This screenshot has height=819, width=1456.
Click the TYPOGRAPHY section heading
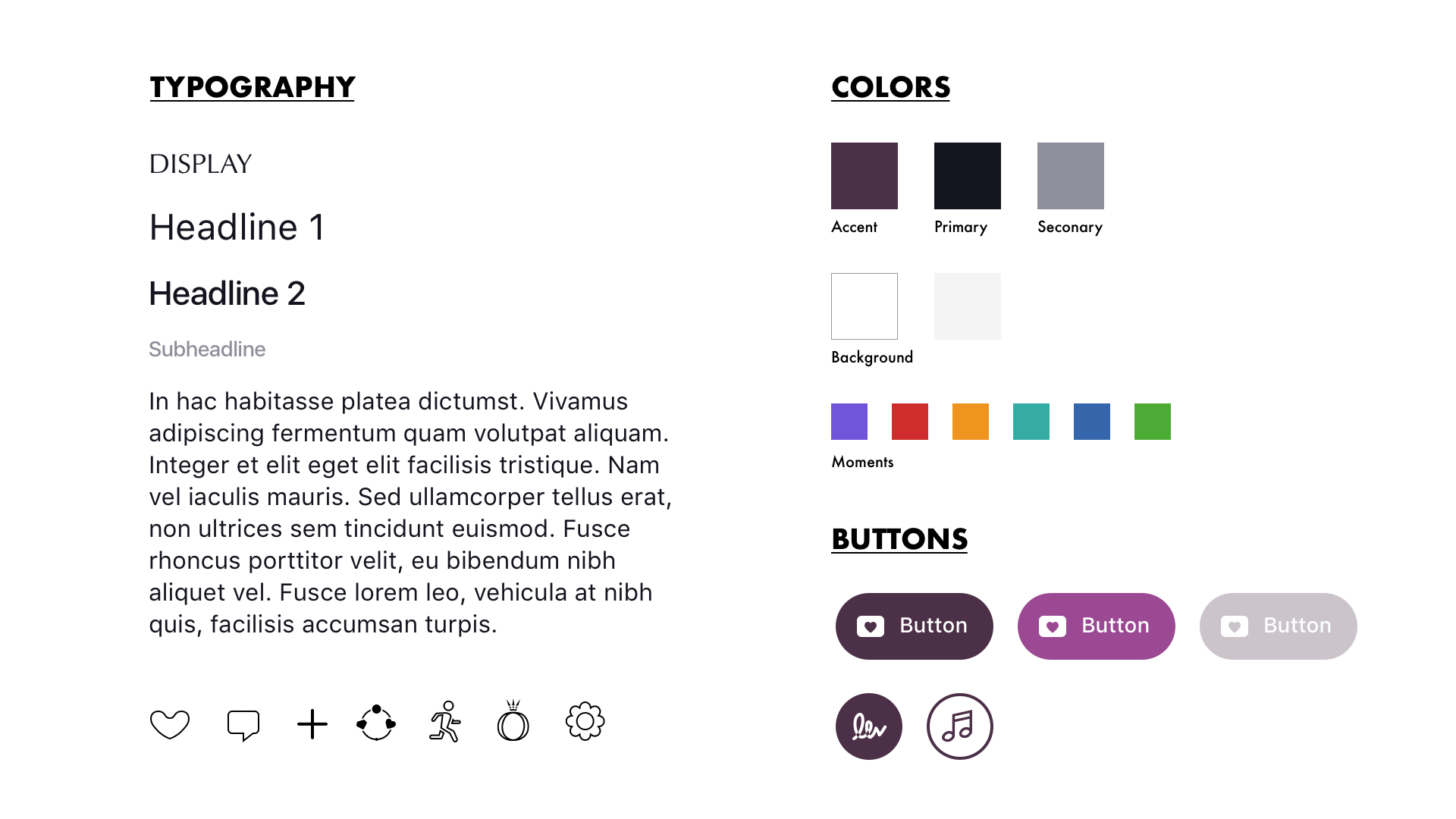point(253,87)
